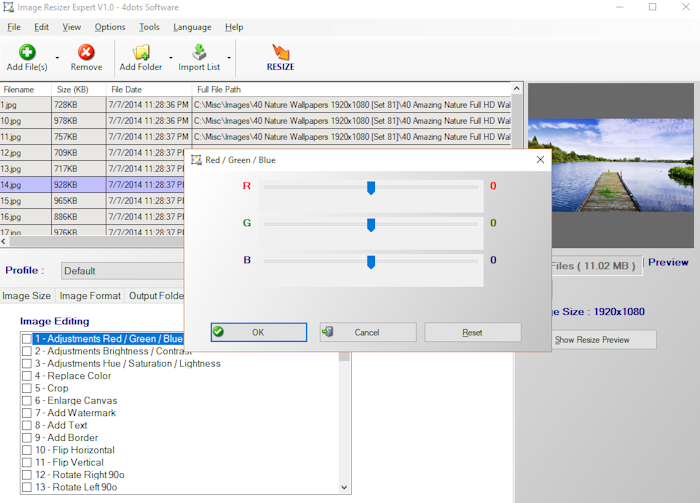Open the Add Folder dropdown arrow
Screen dimensions: 700x503
[x=171, y=58]
